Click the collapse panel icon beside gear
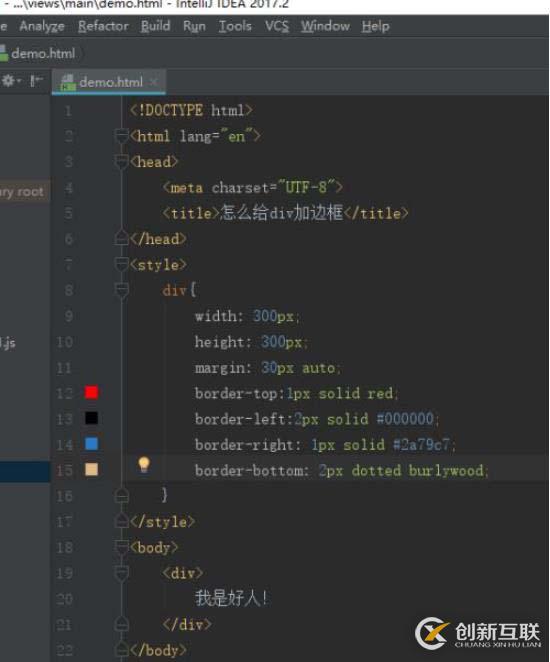This screenshot has width=550, height=662. (37, 80)
